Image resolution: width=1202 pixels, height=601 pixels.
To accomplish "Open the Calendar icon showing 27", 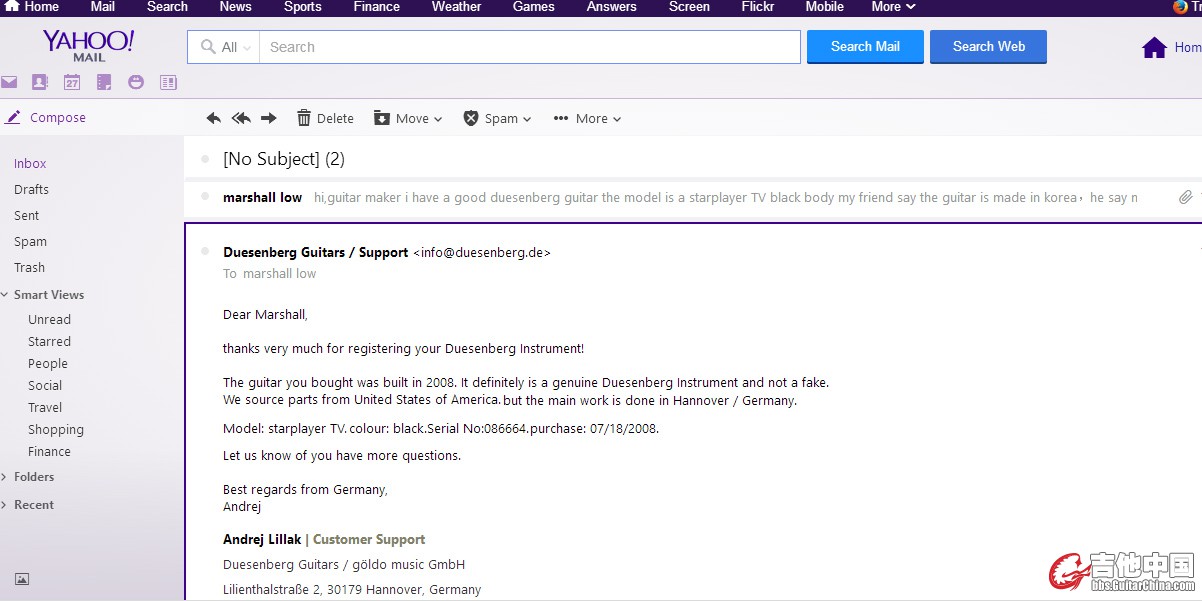I will pyautogui.click(x=72, y=82).
